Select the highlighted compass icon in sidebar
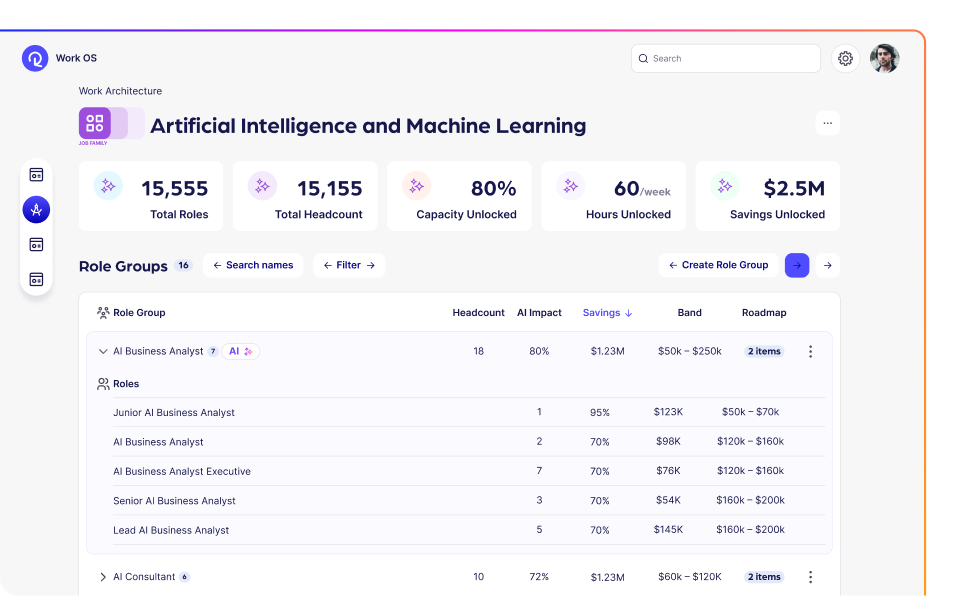This screenshot has height=596, width=975. tap(36, 210)
